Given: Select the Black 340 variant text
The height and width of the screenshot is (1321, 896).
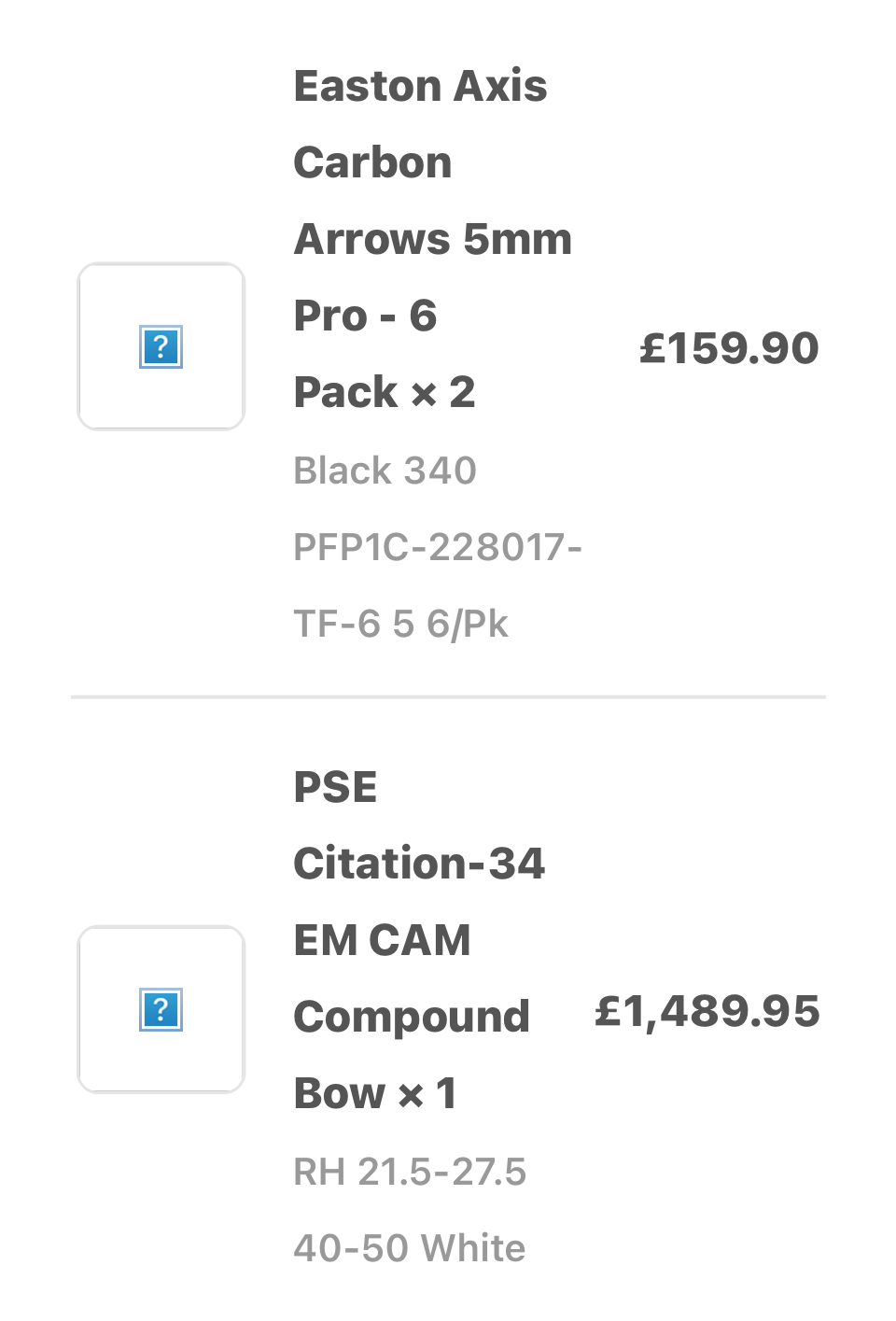Looking at the screenshot, I should click(385, 471).
